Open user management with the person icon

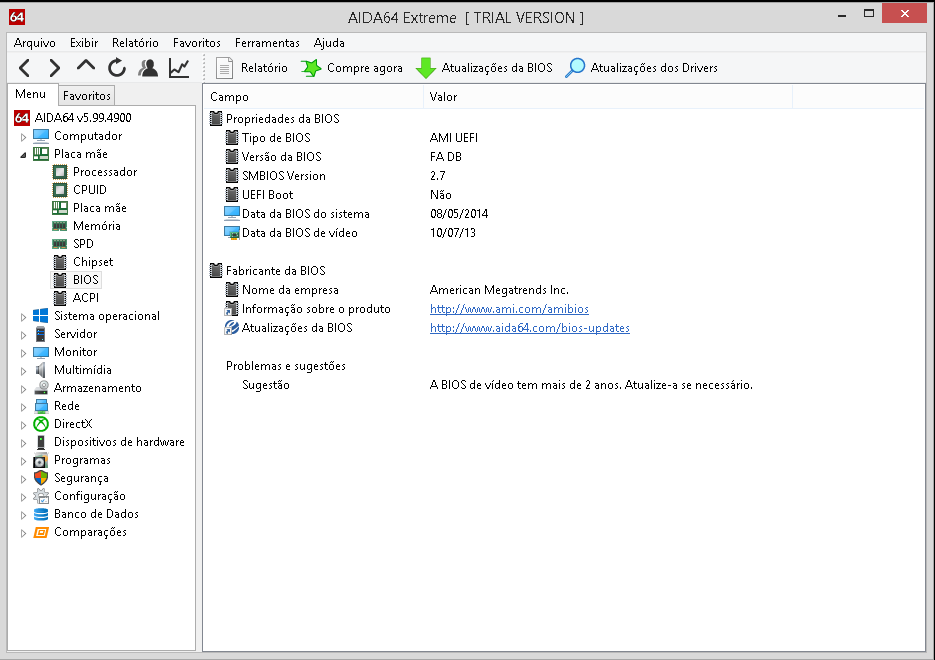pos(148,68)
